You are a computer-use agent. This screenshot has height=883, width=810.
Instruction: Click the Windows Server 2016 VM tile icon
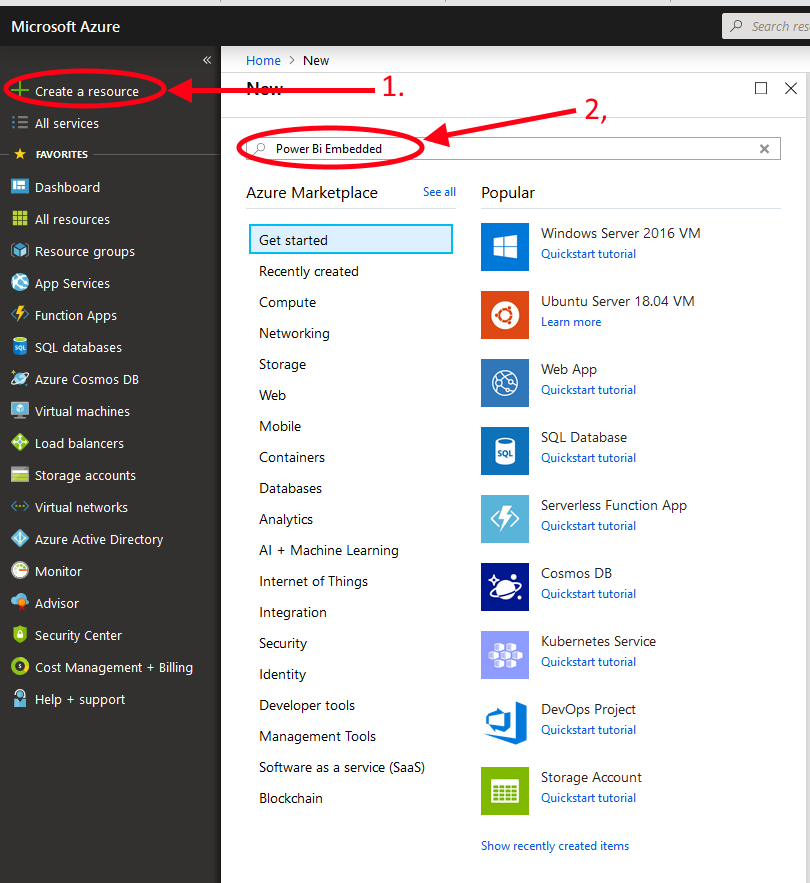coord(505,247)
